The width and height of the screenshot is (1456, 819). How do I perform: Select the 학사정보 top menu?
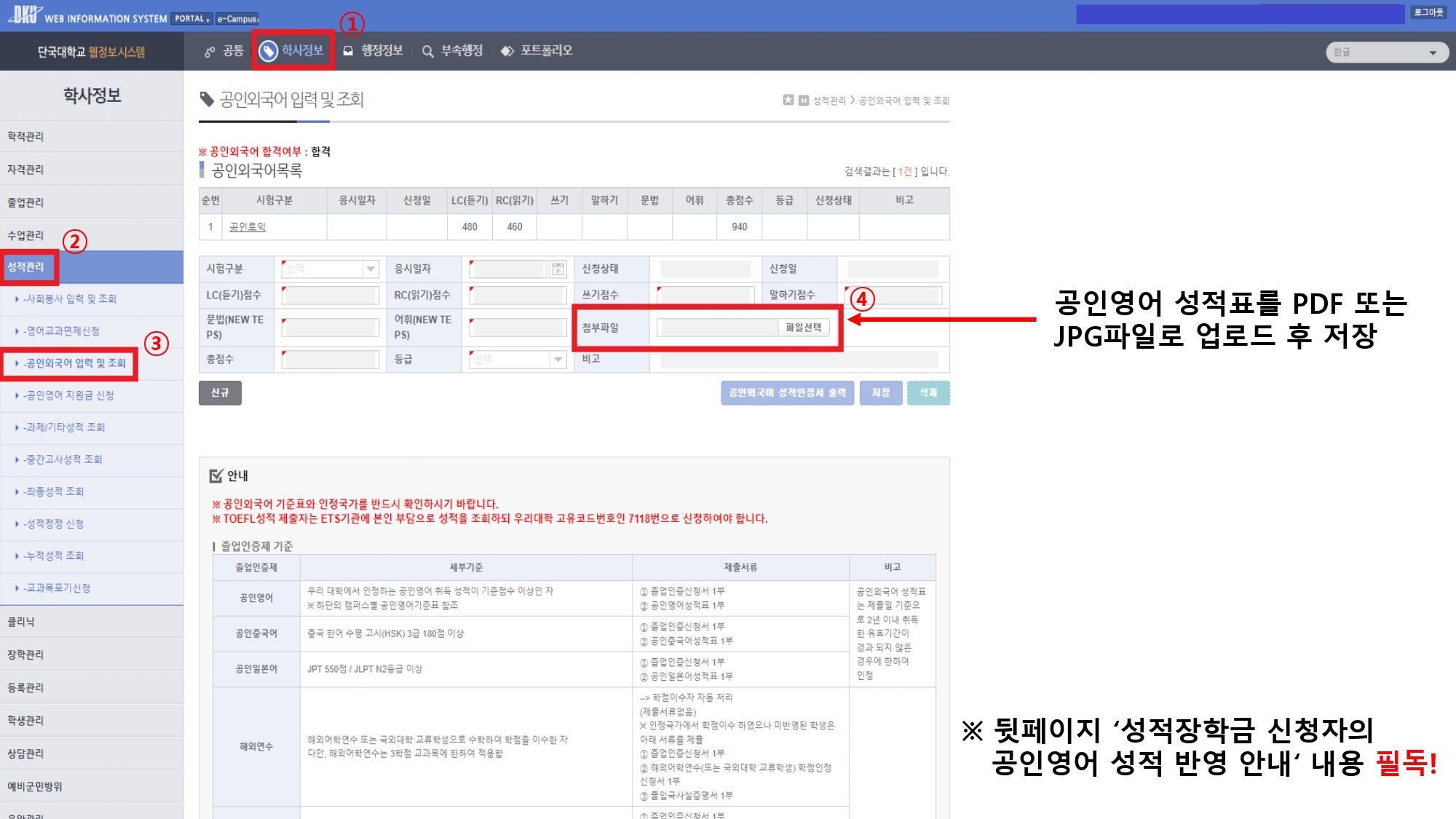293,51
